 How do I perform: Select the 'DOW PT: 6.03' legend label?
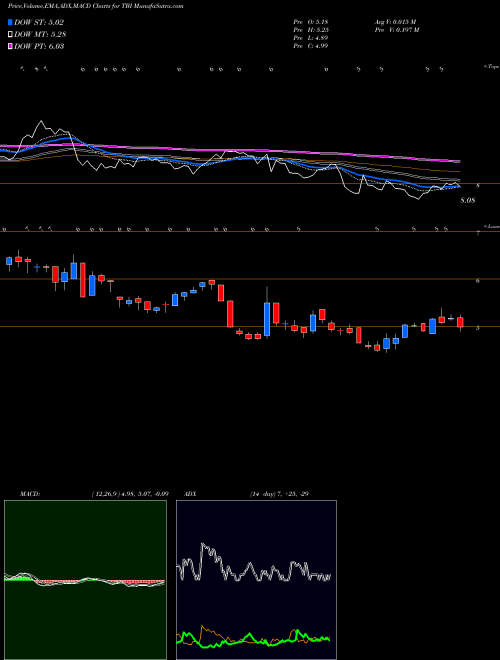tap(39, 46)
